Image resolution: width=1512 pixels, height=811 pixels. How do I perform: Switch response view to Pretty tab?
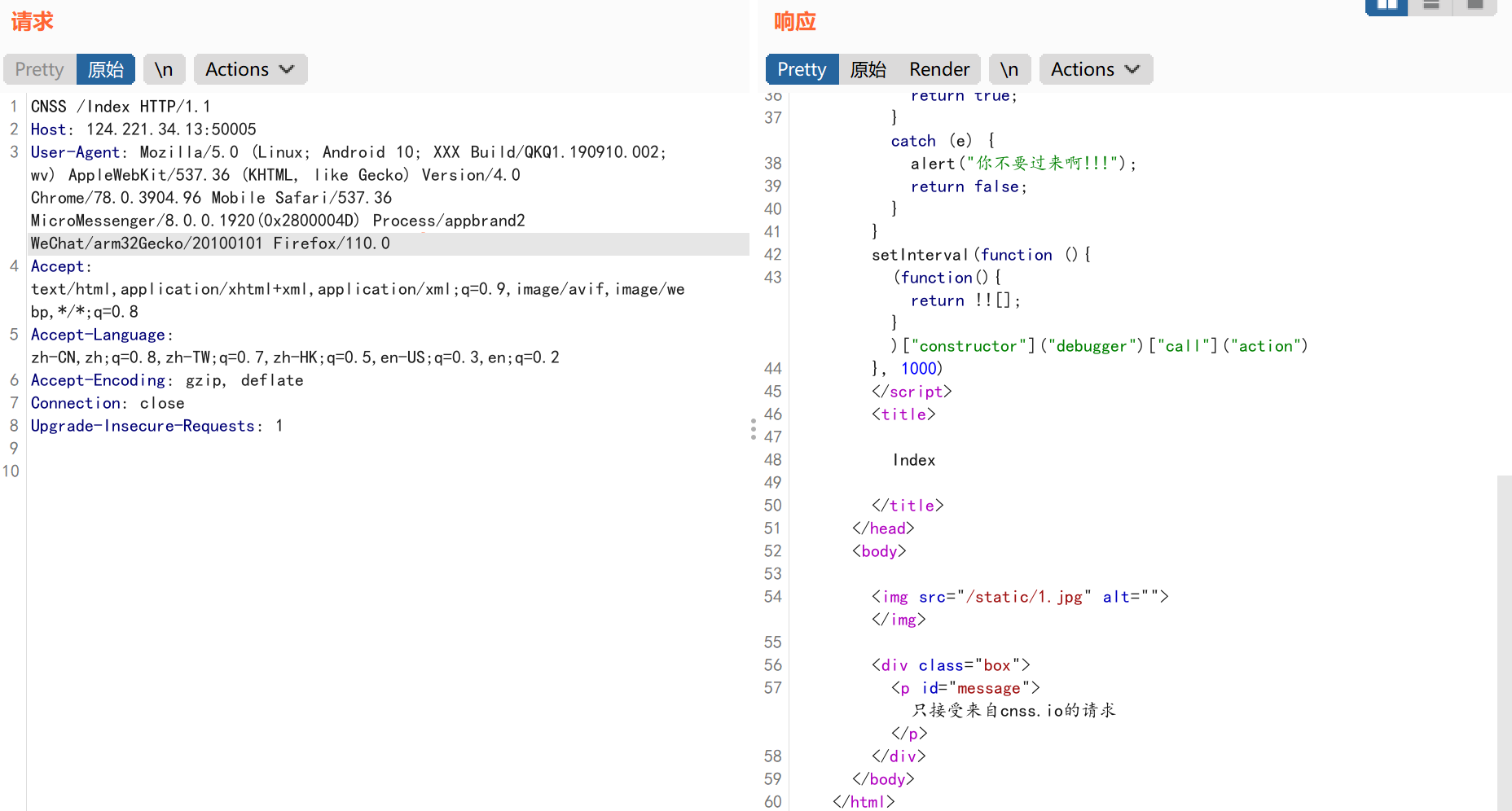(802, 69)
